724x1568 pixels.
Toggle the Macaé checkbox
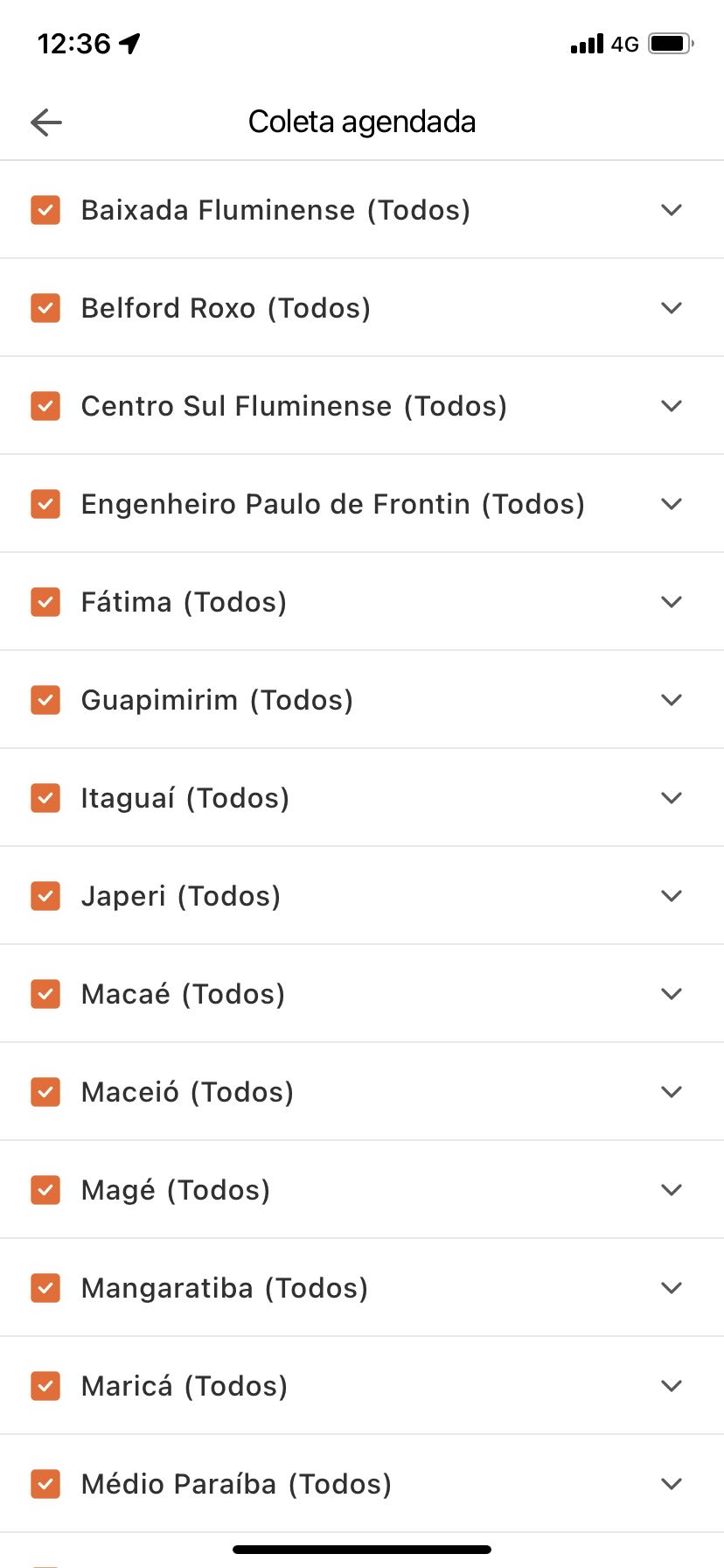tap(45, 994)
